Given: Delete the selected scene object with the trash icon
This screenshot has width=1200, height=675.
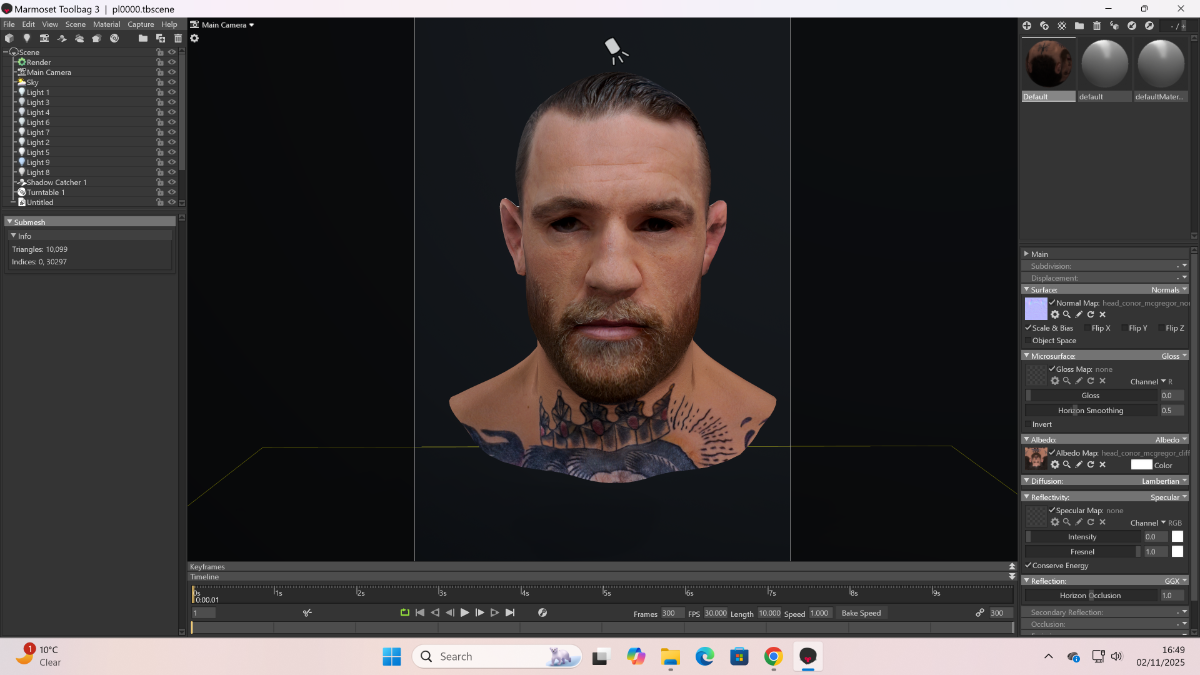Looking at the screenshot, I should point(178,38).
